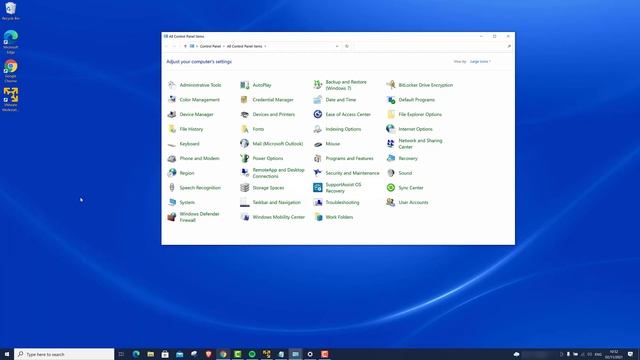640x360 pixels.
Task: Open the View by Large icons dropdown
Action: click(x=480, y=62)
